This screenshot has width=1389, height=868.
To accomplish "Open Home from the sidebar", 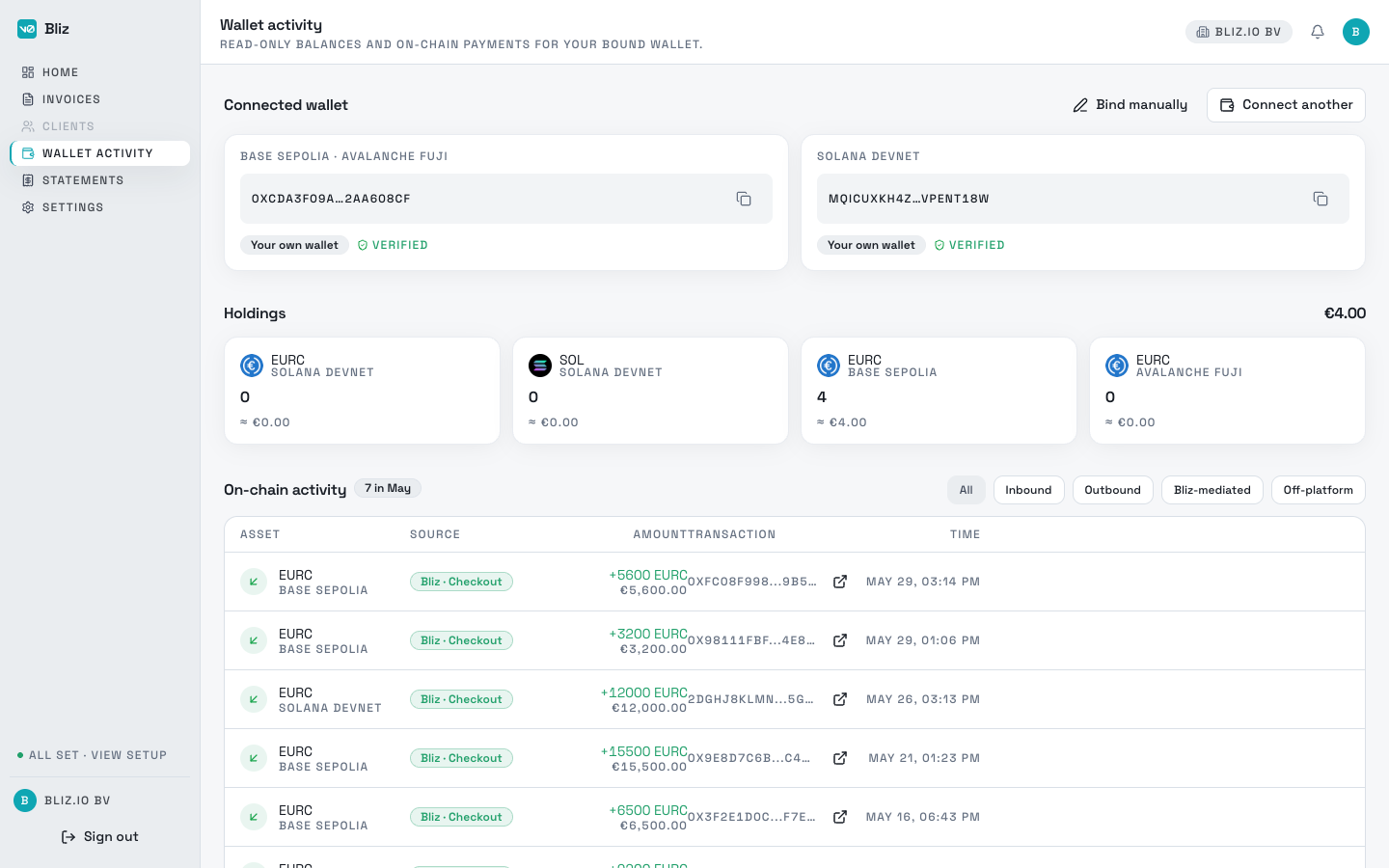I will click(x=100, y=72).
